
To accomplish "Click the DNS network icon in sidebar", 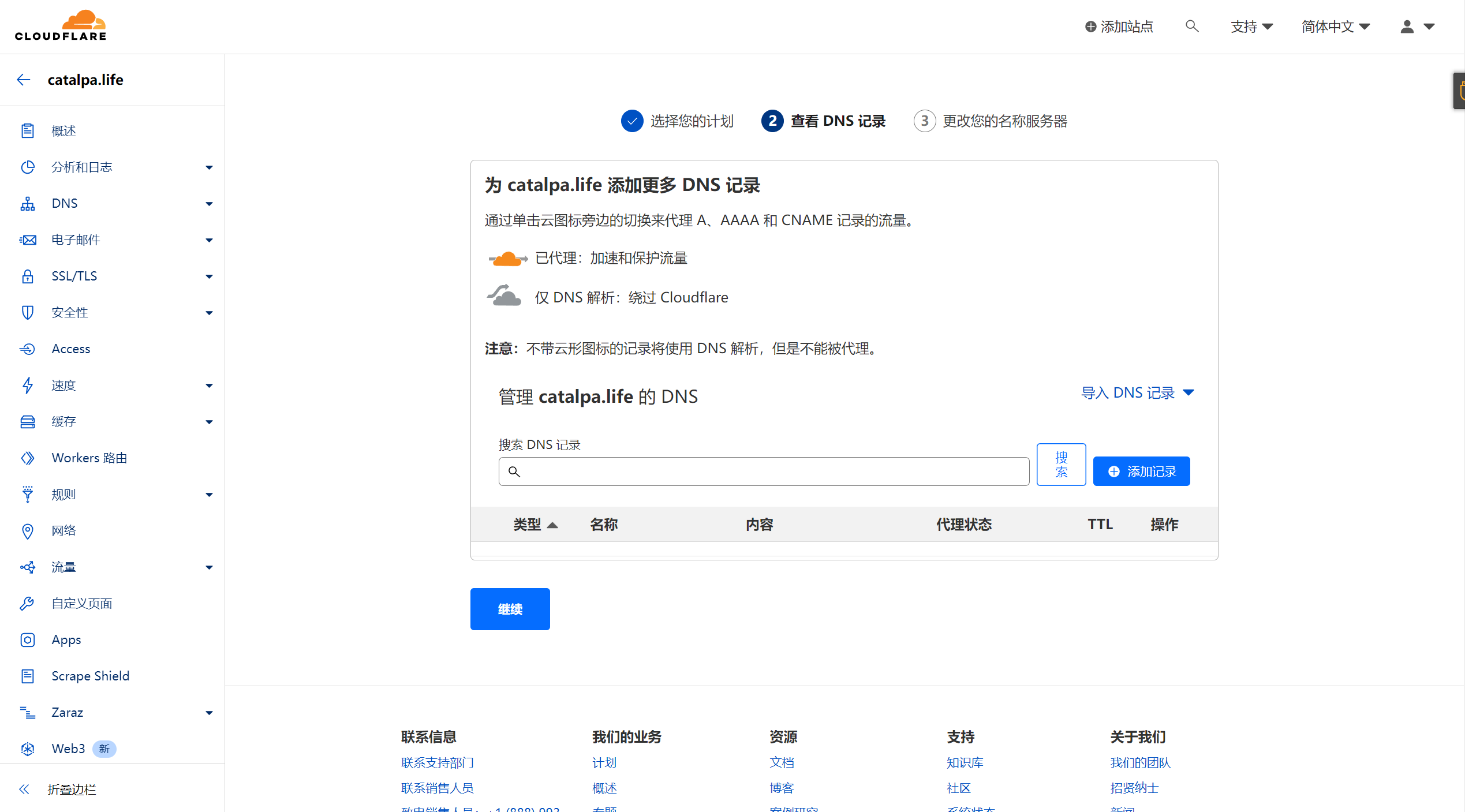I will (x=27, y=204).
